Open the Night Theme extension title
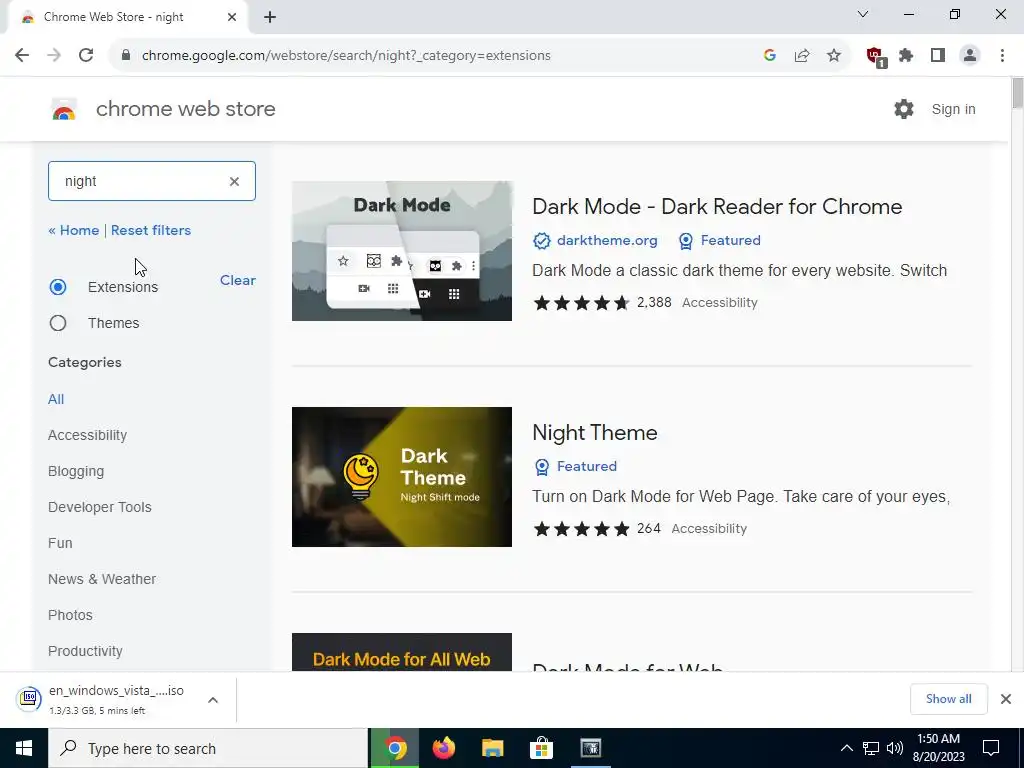The height and width of the screenshot is (768, 1024). pos(595,432)
